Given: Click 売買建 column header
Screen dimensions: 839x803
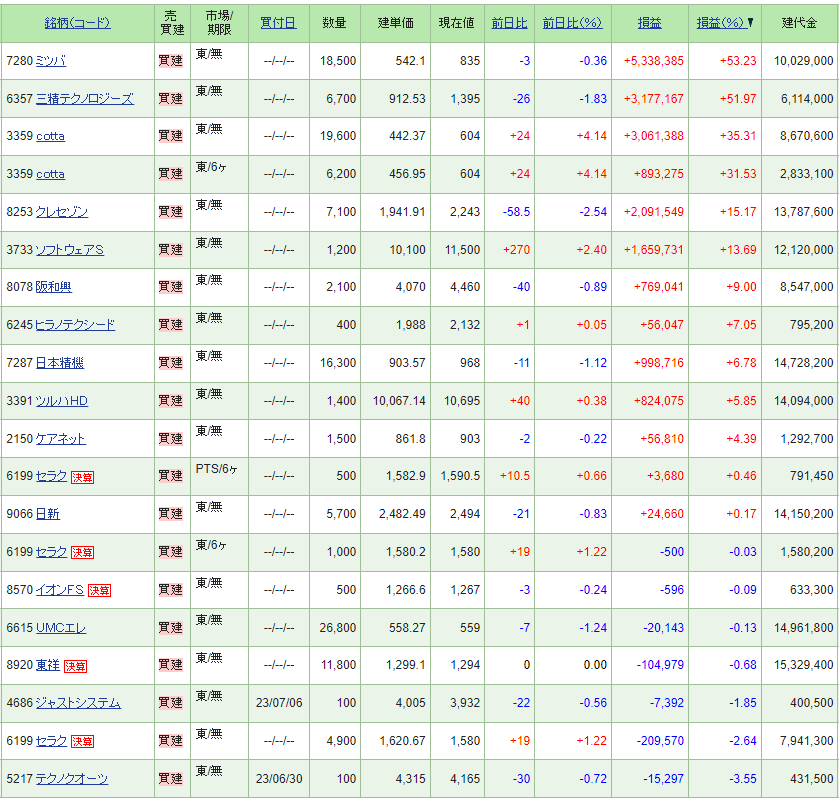Looking at the screenshot, I should (x=172, y=23).
